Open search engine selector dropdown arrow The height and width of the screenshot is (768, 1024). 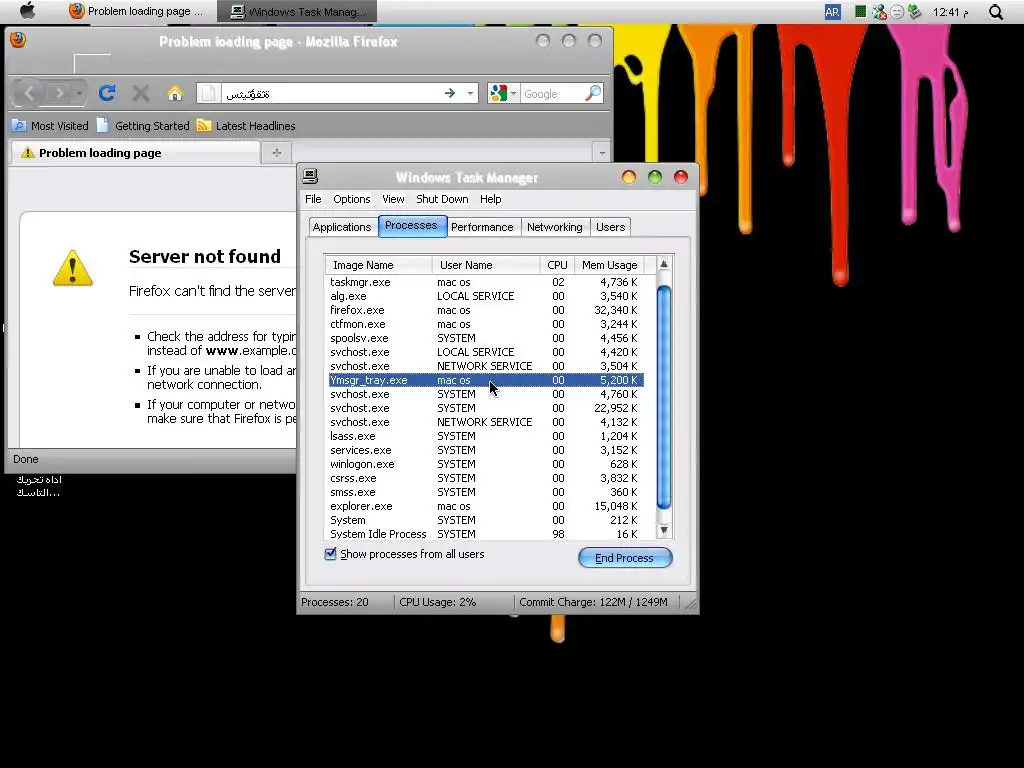click(513, 93)
